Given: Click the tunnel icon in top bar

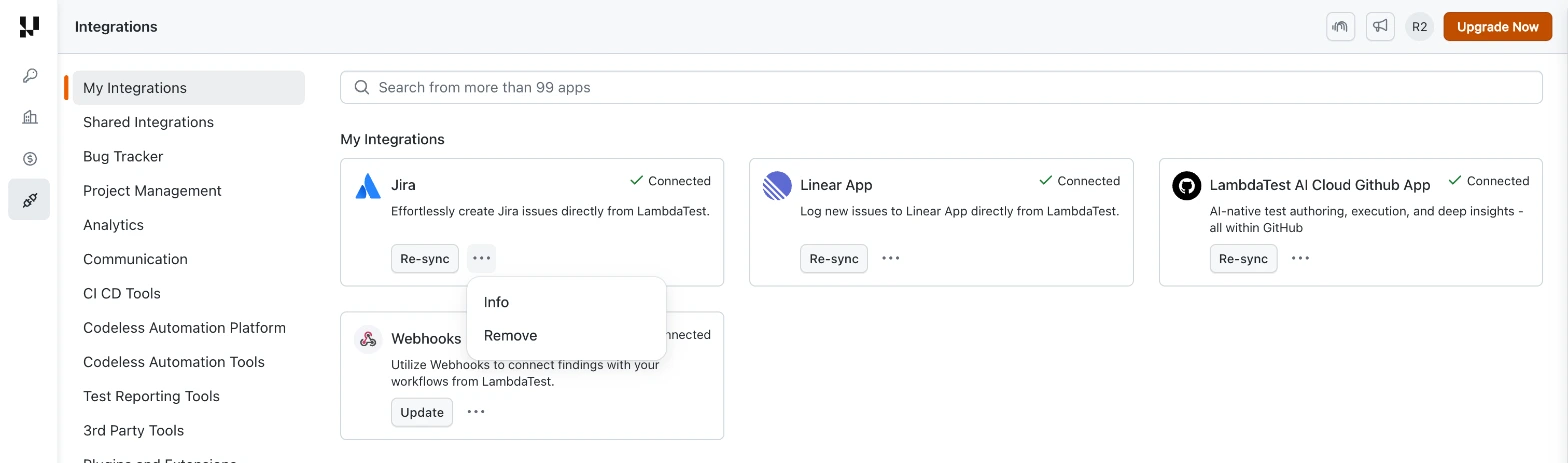Looking at the screenshot, I should (x=1340, y=27).
